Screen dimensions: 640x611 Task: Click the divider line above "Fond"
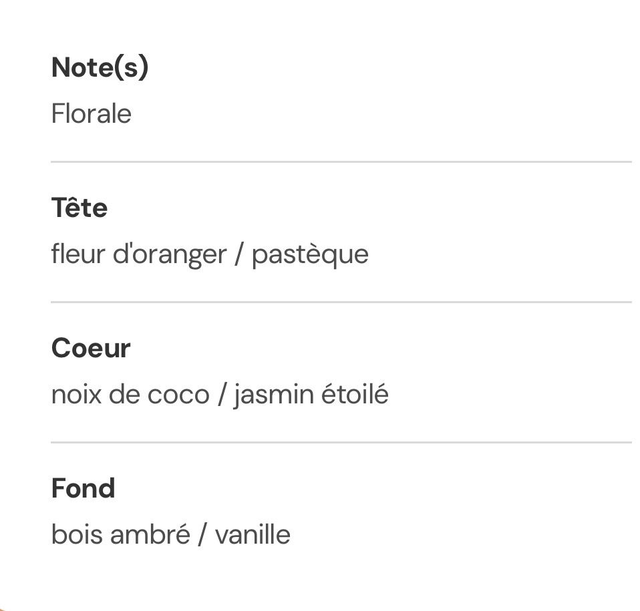click(340, 442)
